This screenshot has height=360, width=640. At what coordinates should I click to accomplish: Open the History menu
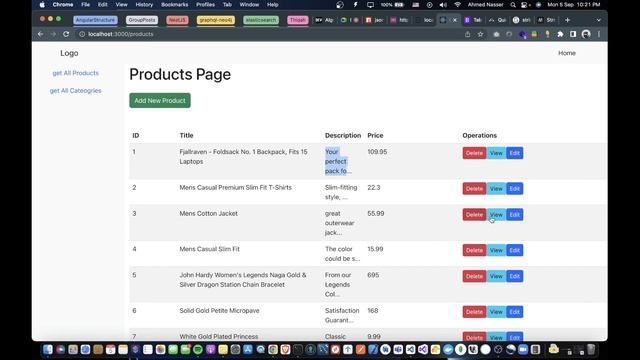click(x=144, y=4)
